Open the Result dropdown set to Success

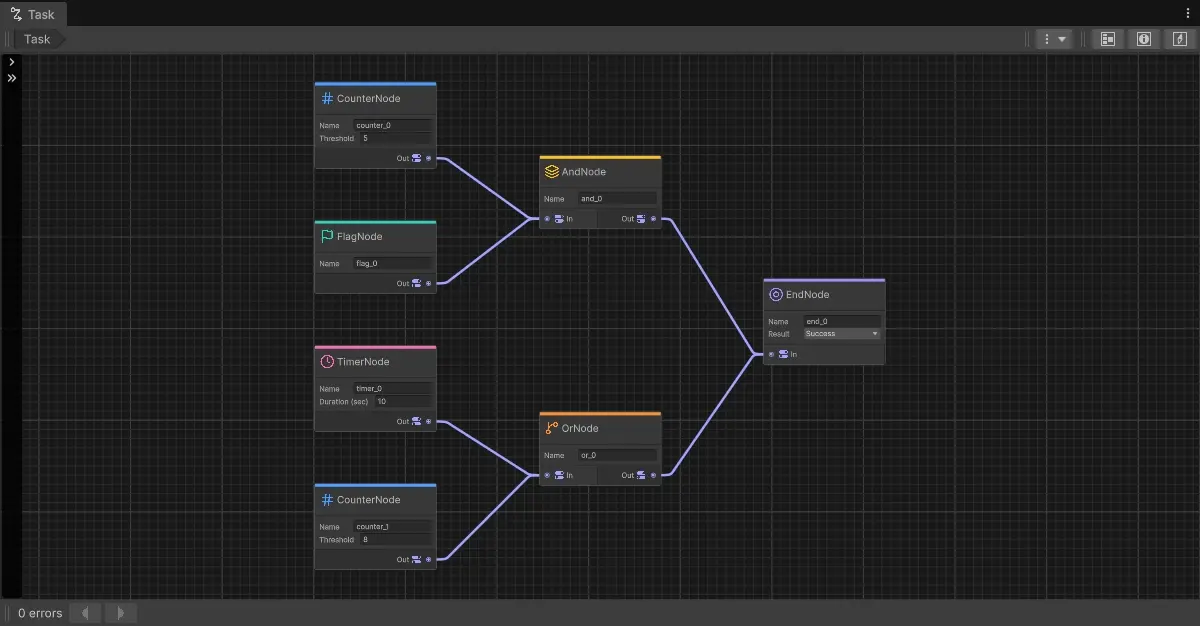(x=842, y=333)
